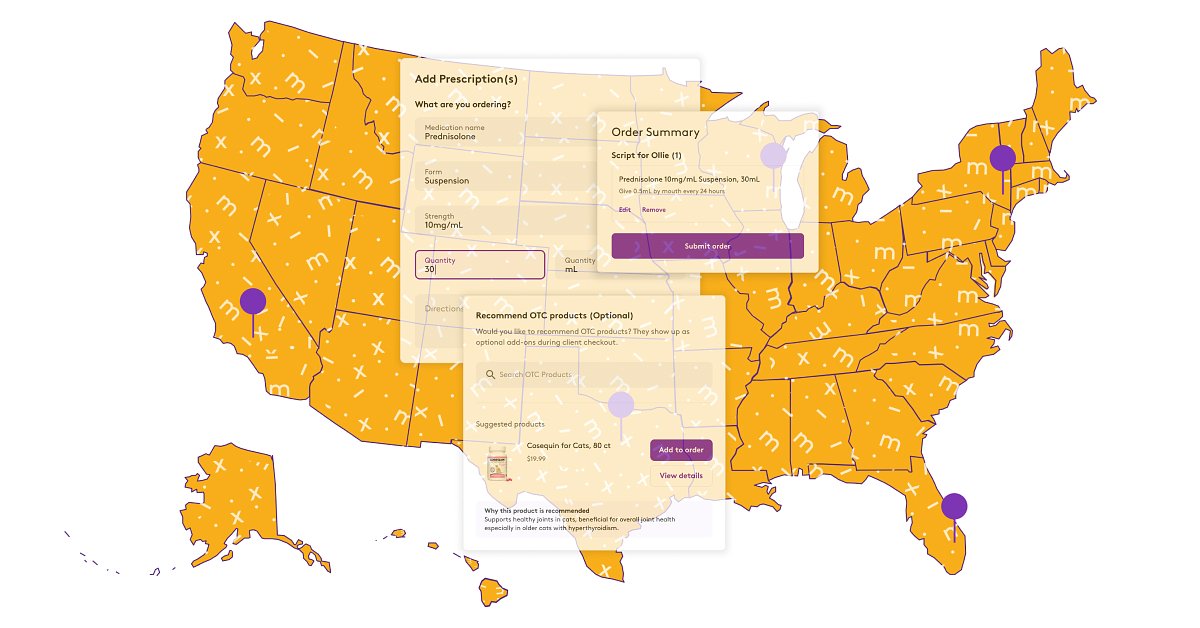Click the faded map pin over Oklahoma
The width and height of the screenshot is (1200, 628).
click(x=621, y=404)
